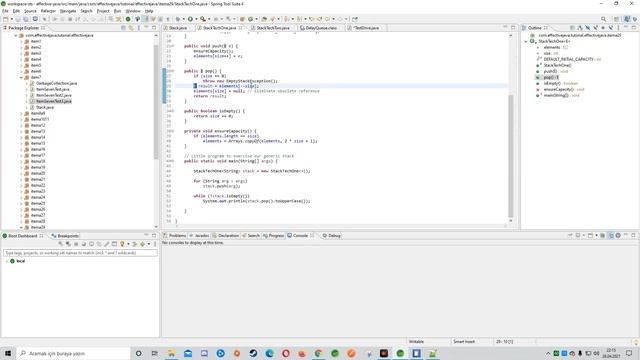The image size is (640, 360).
Task: Collapse StackTechOne class node in Outline
Action: pyautogui.click(x=526, y=42)
